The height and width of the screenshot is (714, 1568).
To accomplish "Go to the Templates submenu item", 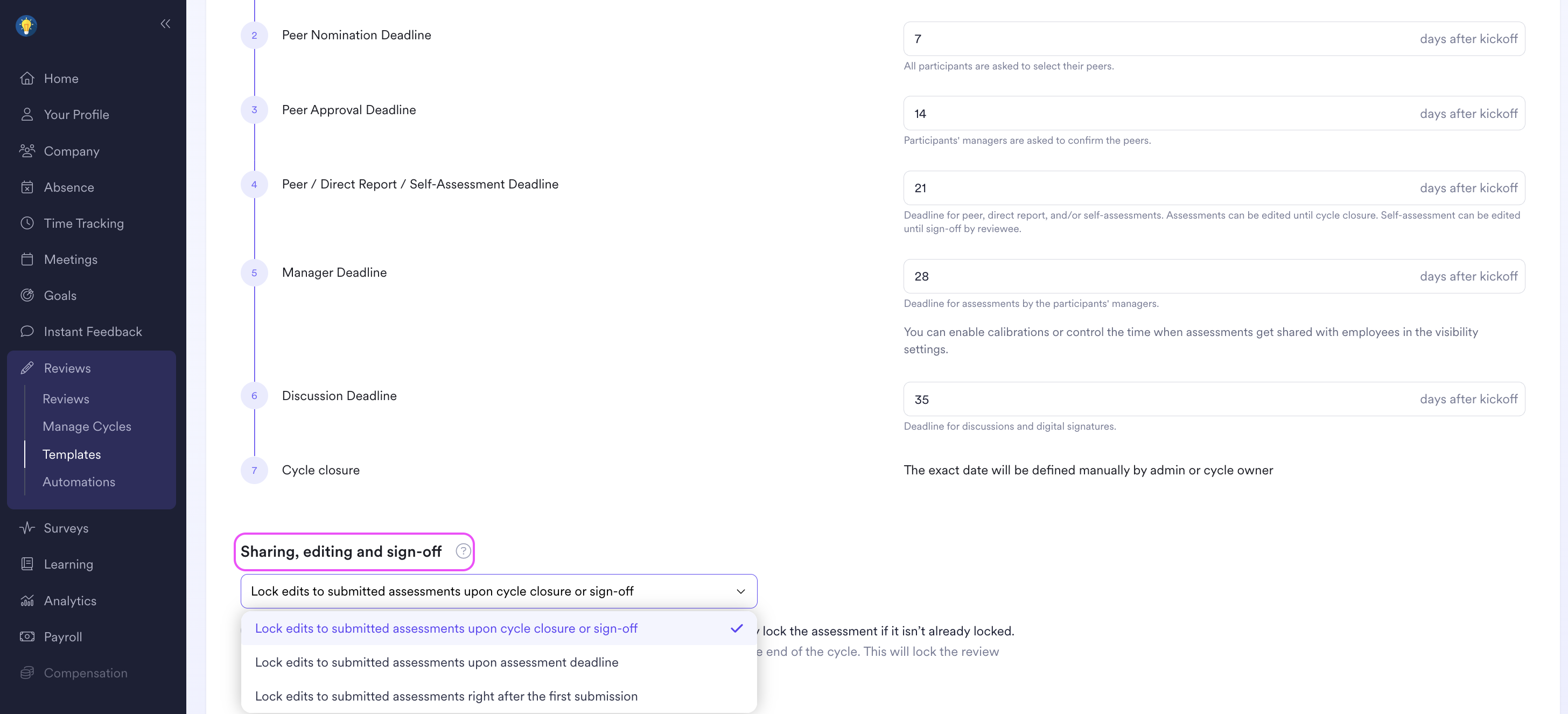I will [x=72, y=454].
